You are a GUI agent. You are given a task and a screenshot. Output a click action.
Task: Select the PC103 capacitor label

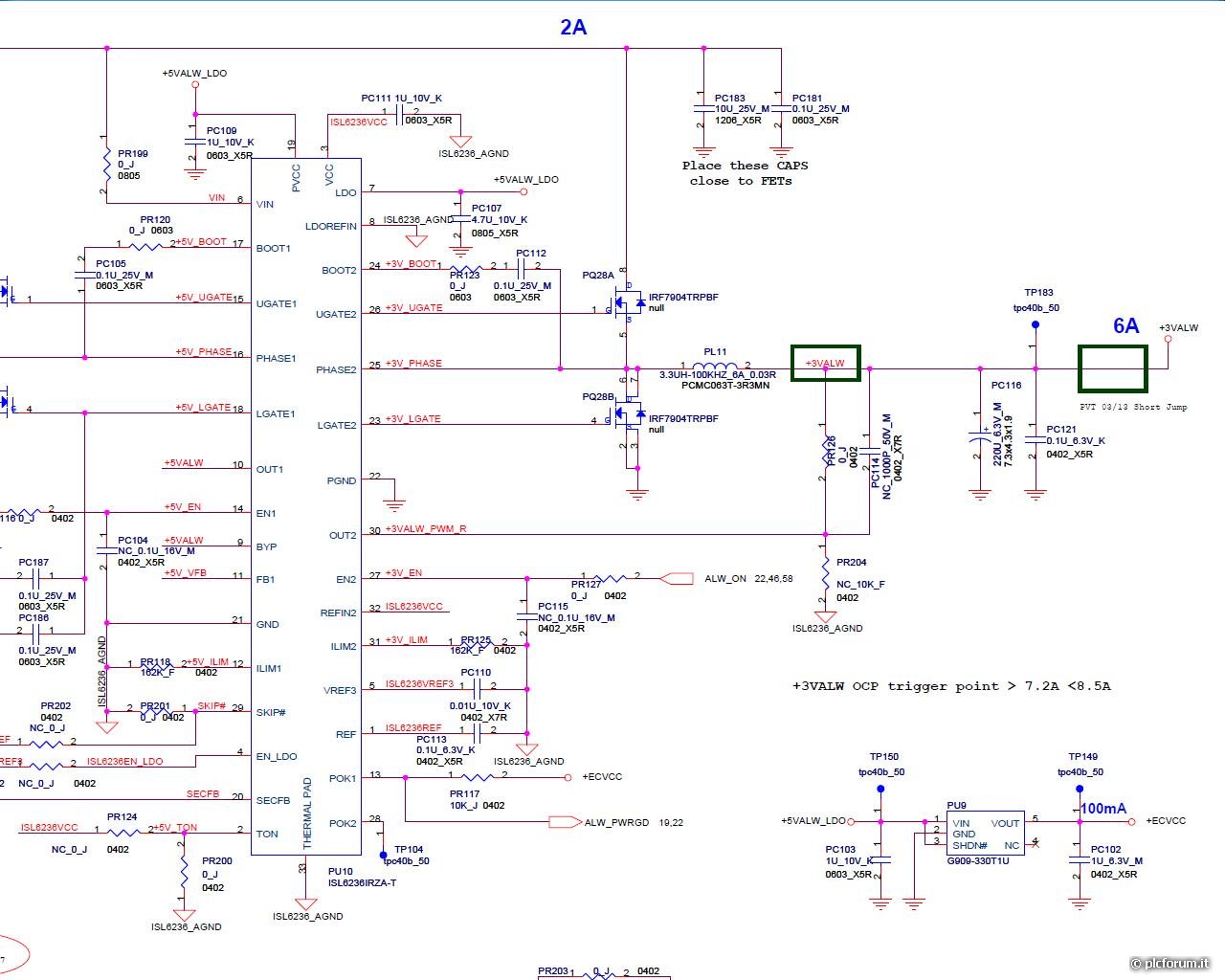840,850
